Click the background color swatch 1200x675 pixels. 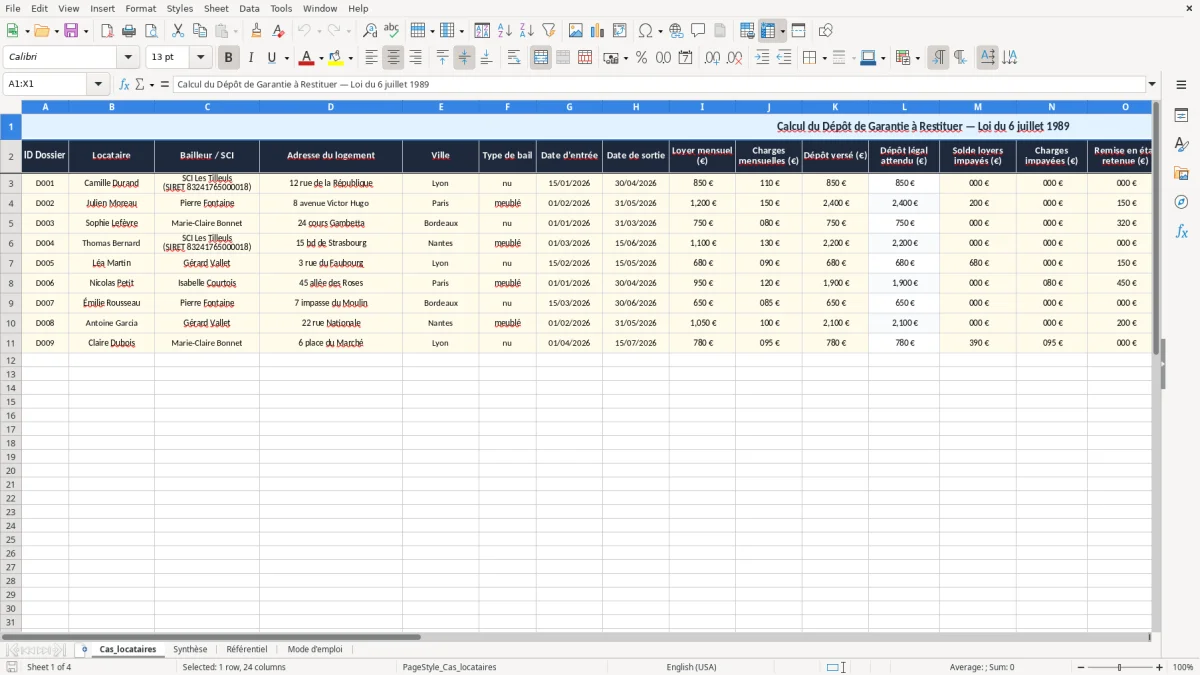pyautogui.click(x=336, y=58)
